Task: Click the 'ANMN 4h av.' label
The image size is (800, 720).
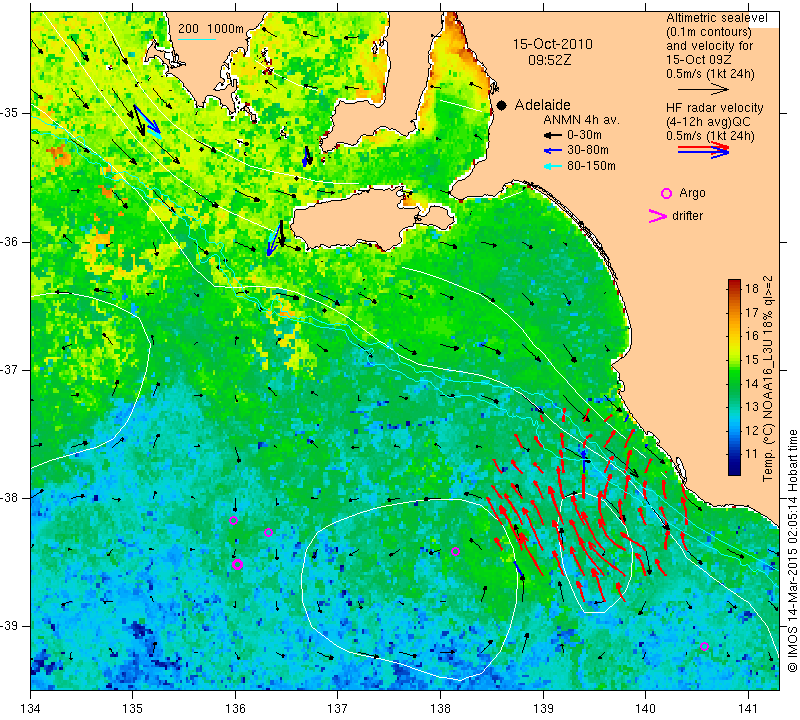Action: 581,120
